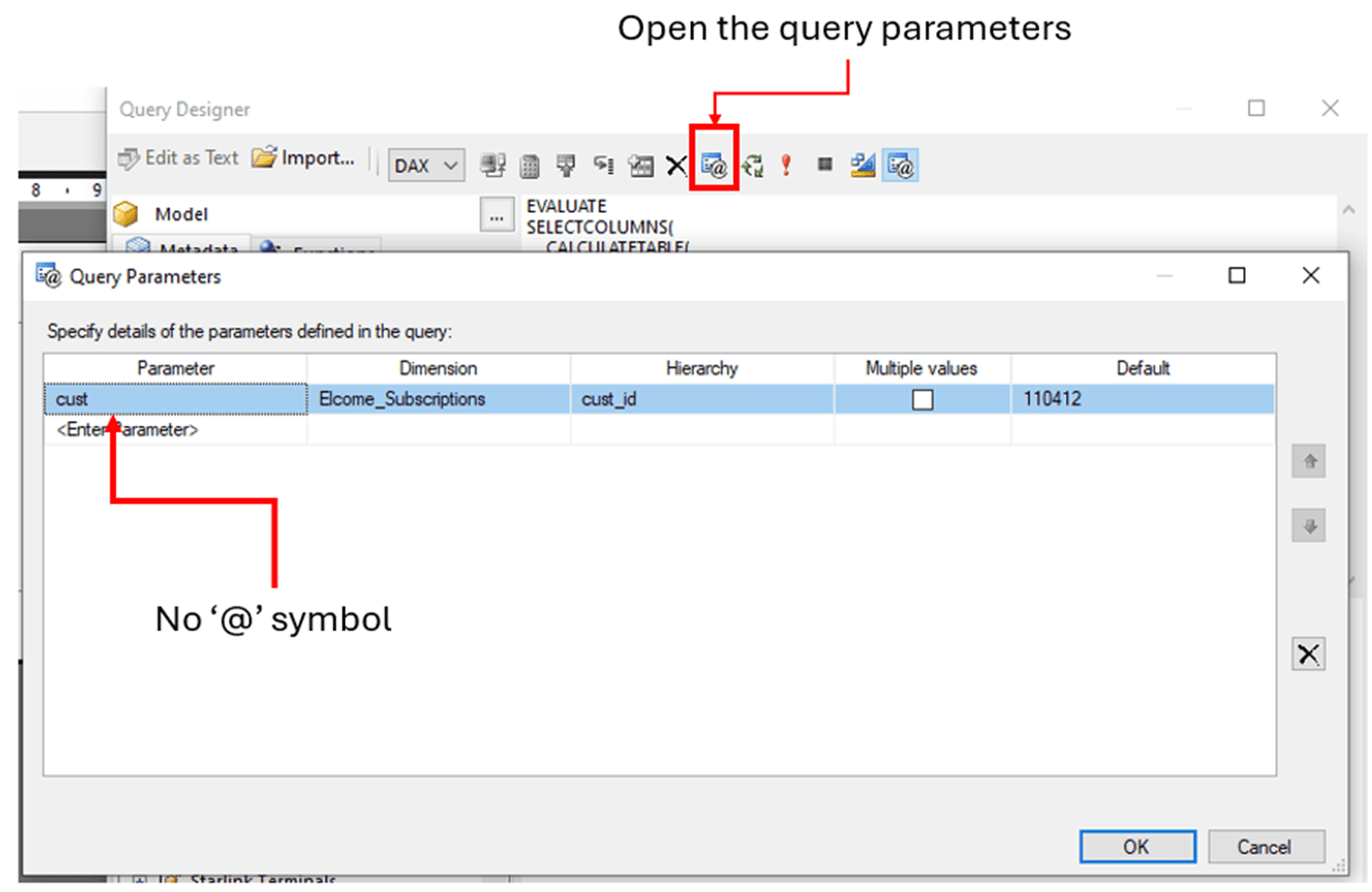This screenshot has height=892, width=1372.
Task: Click Cancel in the Query Parameters dialog
Action: click(1265, 847)
